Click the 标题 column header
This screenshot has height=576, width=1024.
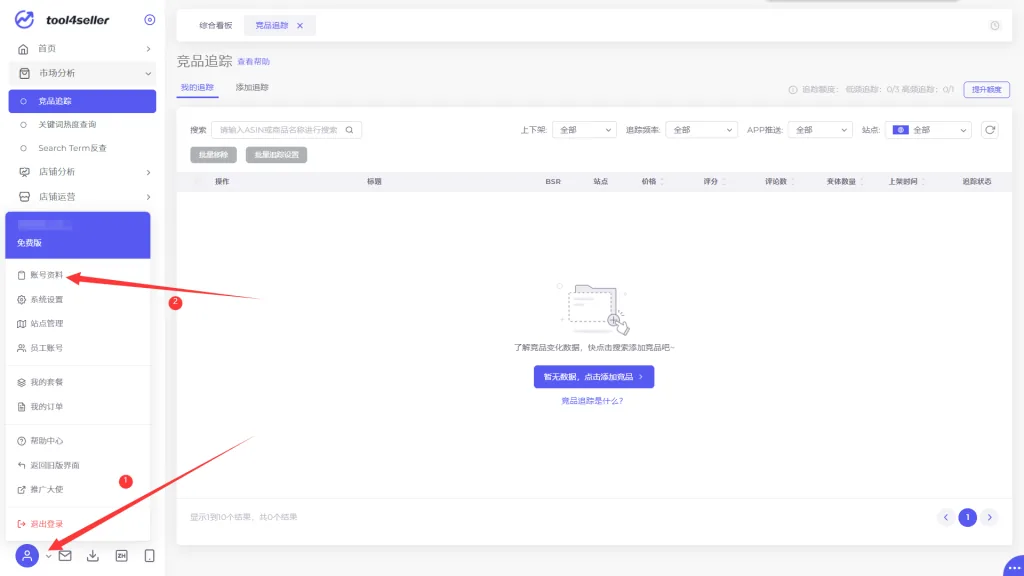[374, 182]
